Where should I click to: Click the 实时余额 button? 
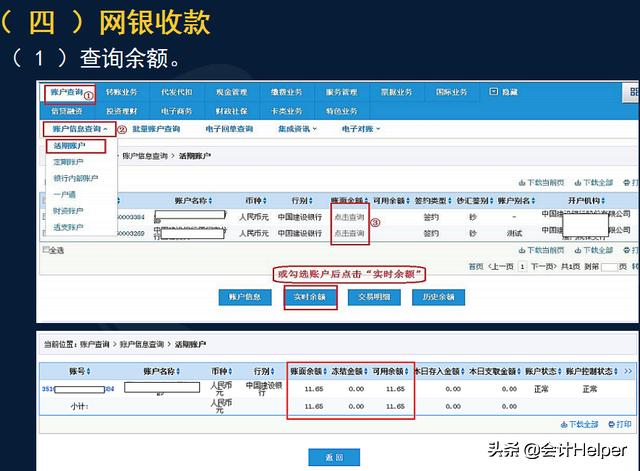pos(310,297)
